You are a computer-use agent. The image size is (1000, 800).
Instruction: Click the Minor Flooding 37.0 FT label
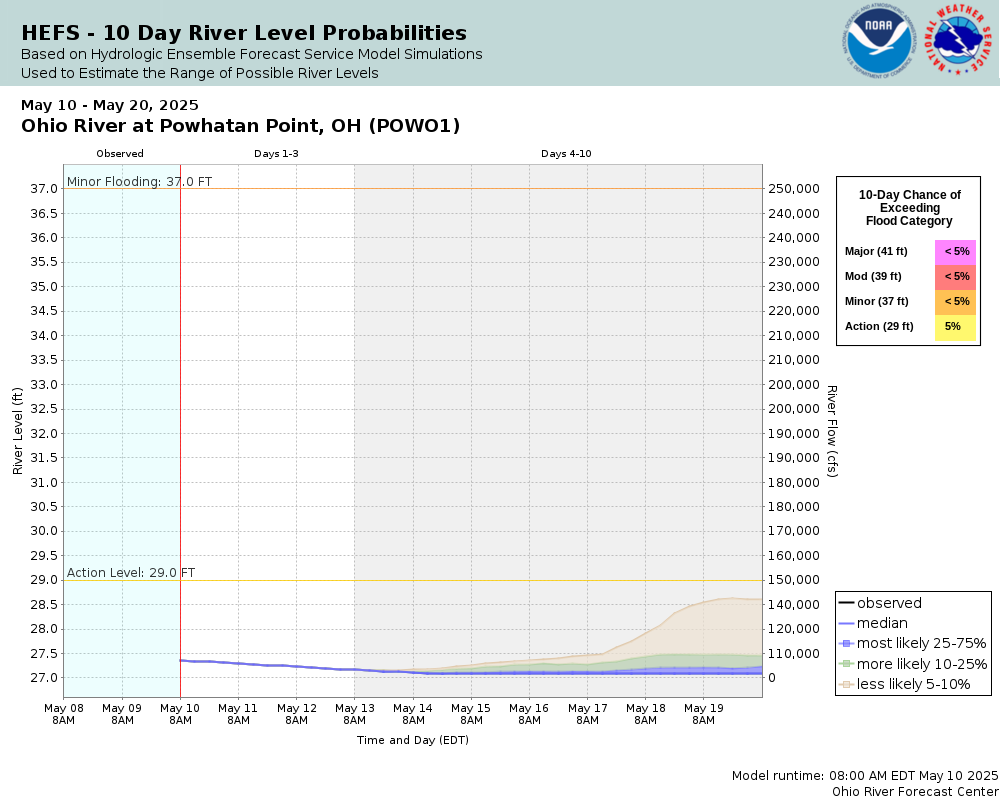click(139, 181)
